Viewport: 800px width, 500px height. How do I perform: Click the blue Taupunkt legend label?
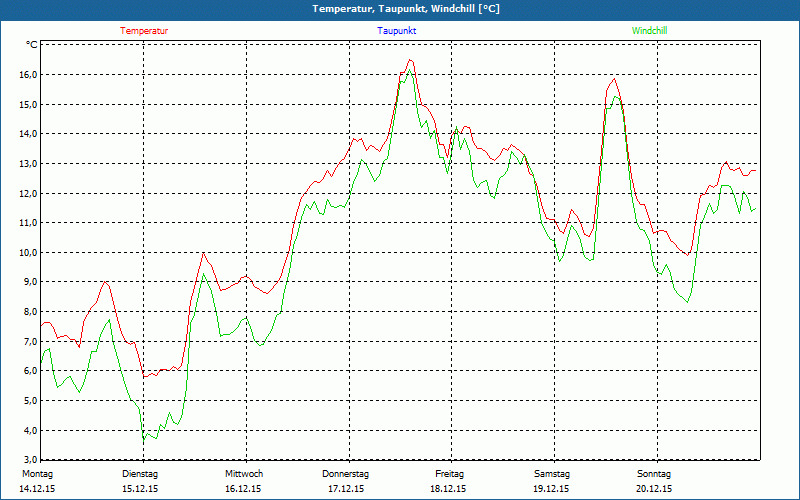(x=396, y=31)
